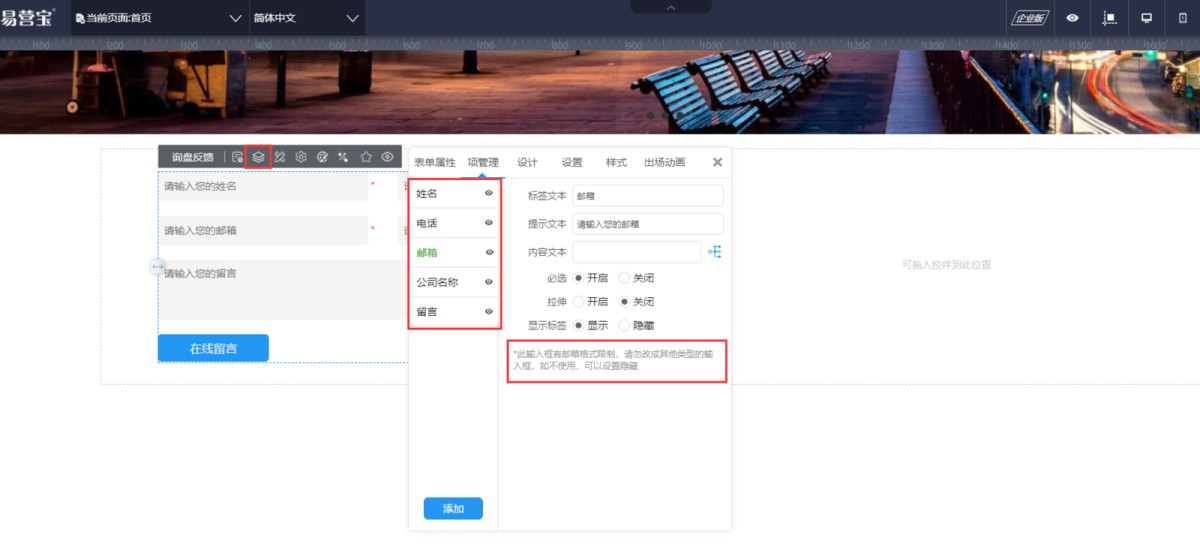Open the 当前页面:首页 page dropdown
The width and height of the screenshot is (1200, 547).
pos(158,18)
